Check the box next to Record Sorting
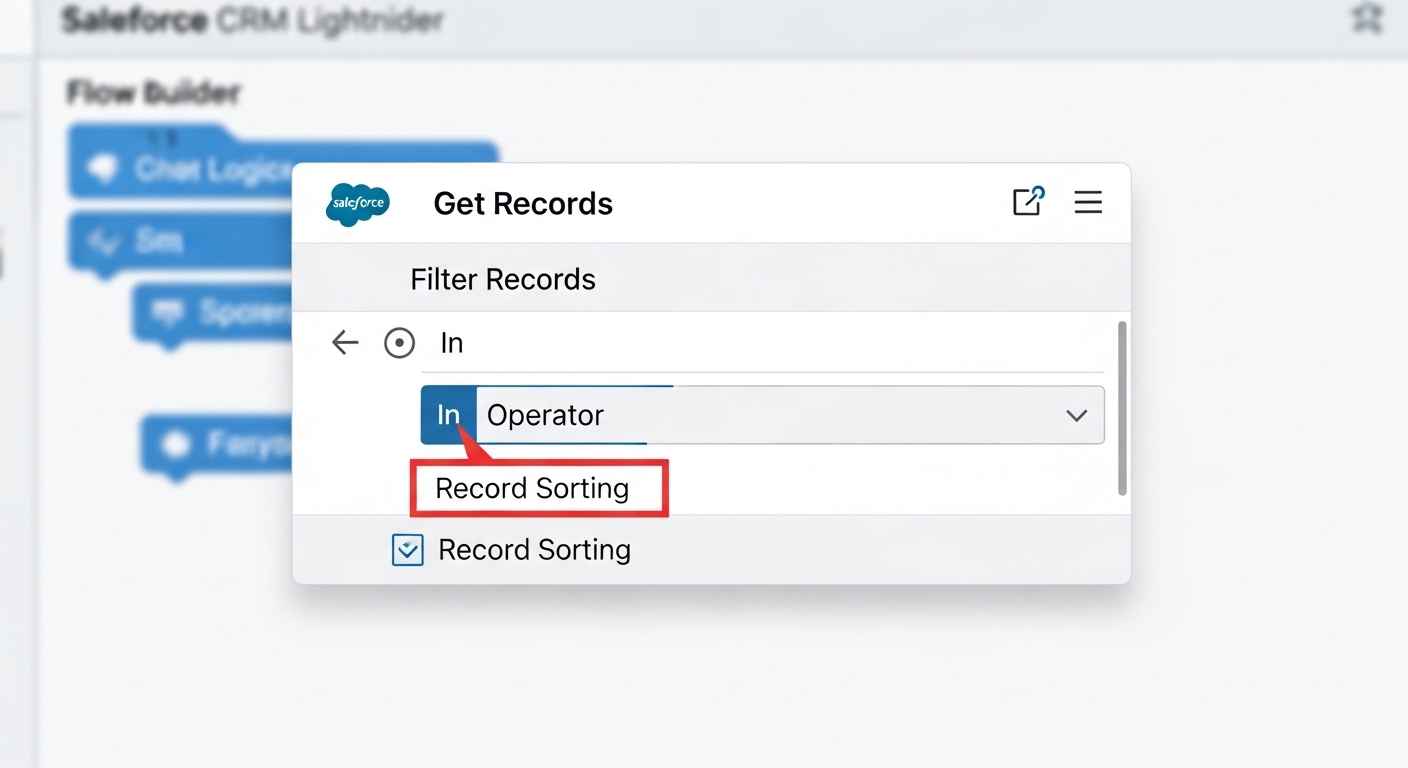The image size is (1408, 768). tap(407, 549)
